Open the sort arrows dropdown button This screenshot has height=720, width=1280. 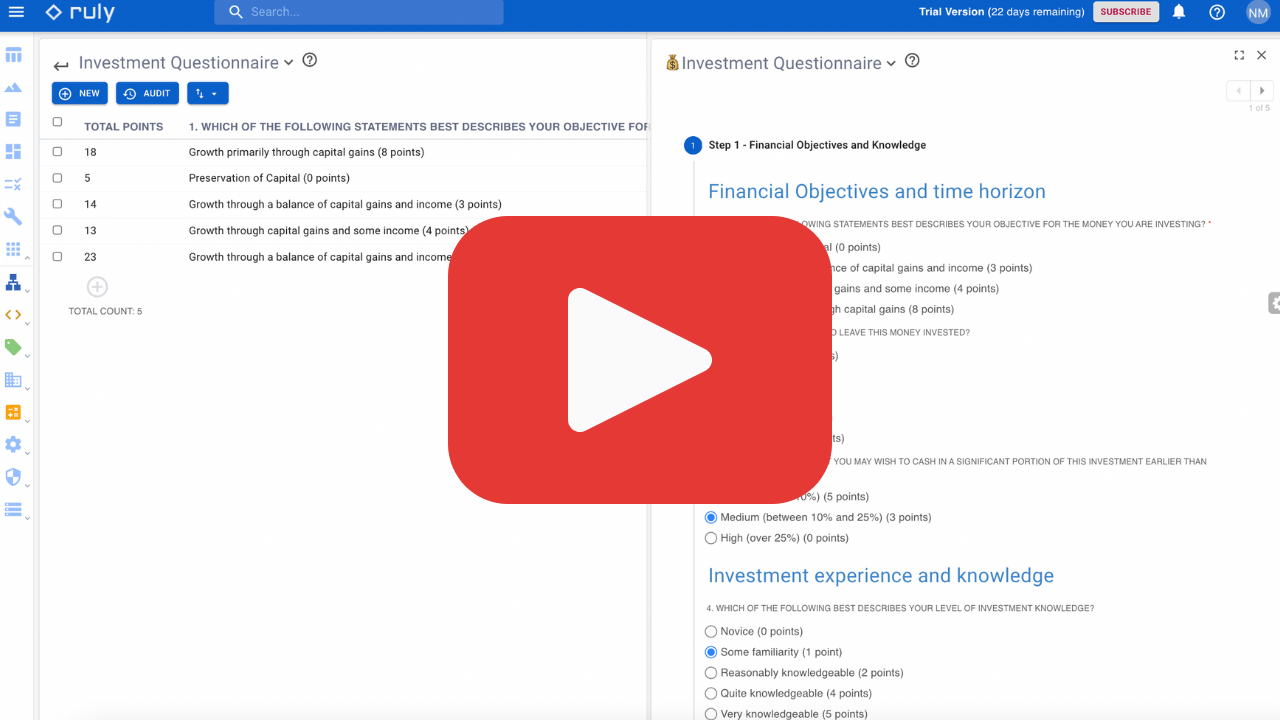(x=208, y=93)
